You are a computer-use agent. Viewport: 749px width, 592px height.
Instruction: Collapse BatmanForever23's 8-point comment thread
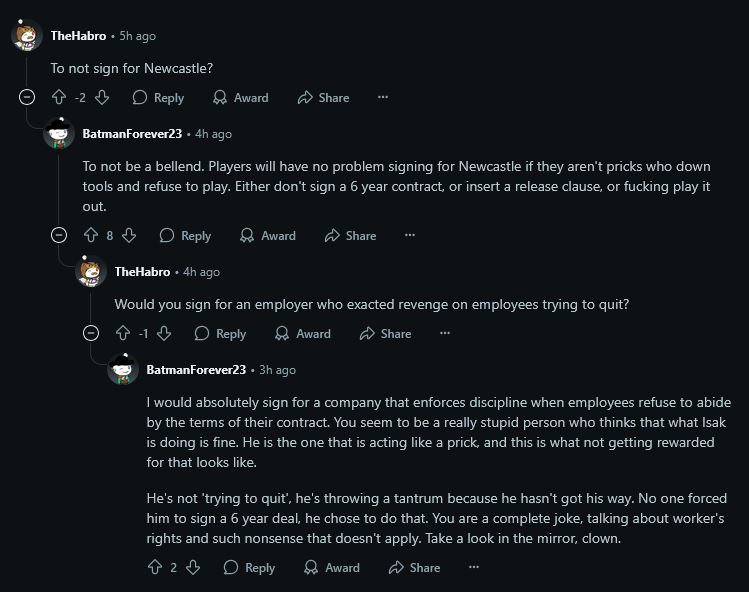coord(60,236)
